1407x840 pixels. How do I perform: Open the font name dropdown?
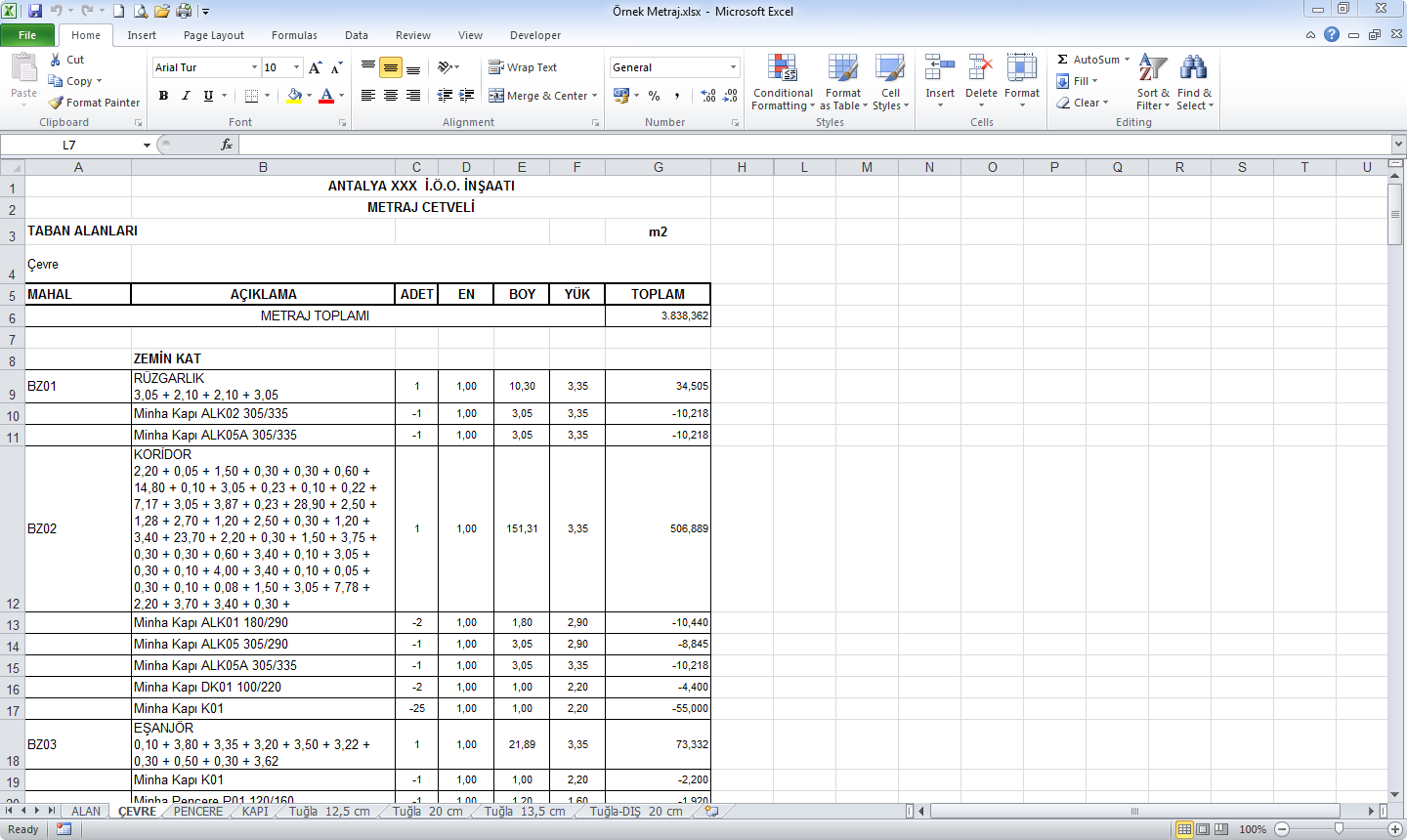pyautogui.click(x=254, y=67)
